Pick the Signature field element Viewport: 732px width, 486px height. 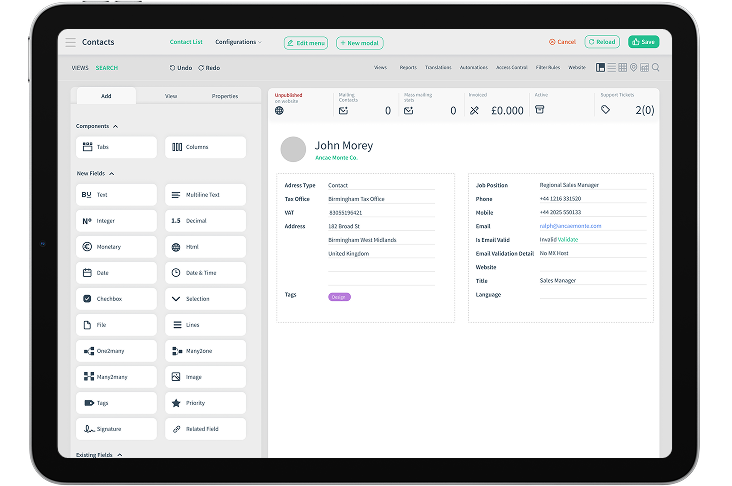coord(117,428)
